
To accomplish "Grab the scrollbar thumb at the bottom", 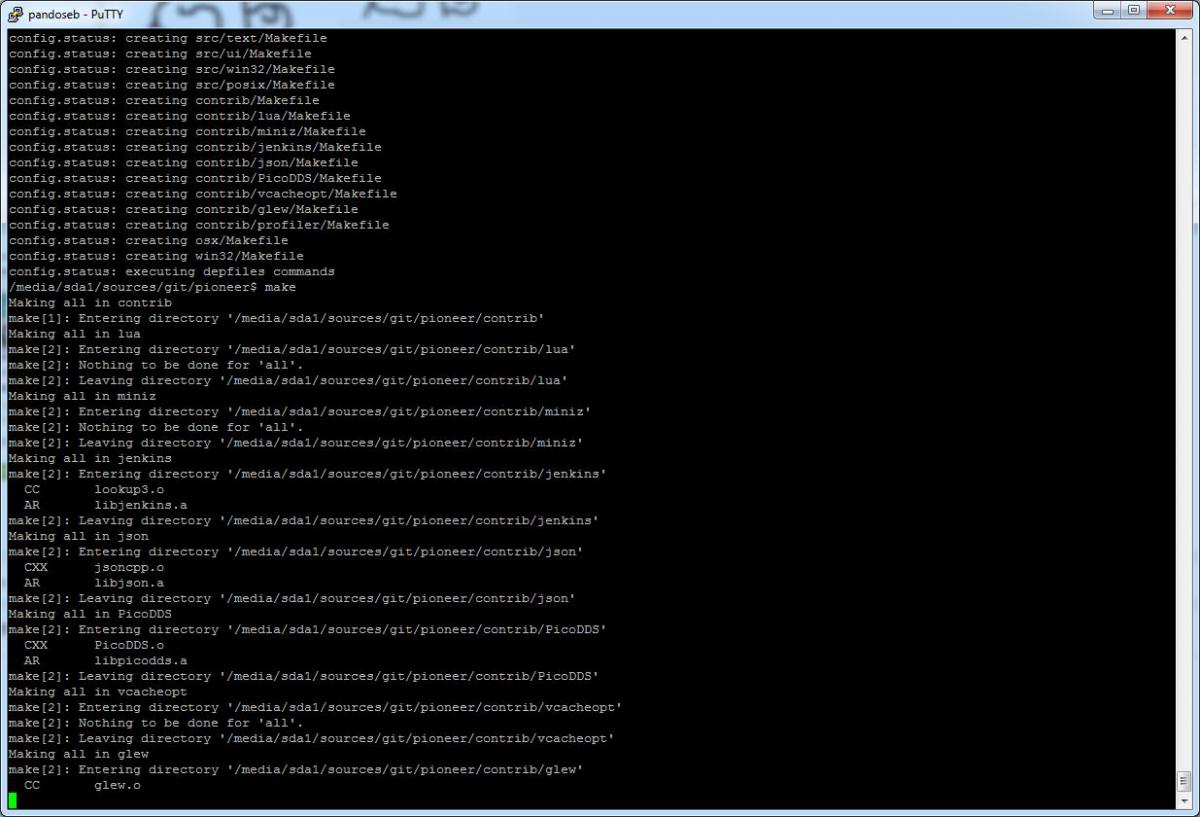I will pos(1184,782).
